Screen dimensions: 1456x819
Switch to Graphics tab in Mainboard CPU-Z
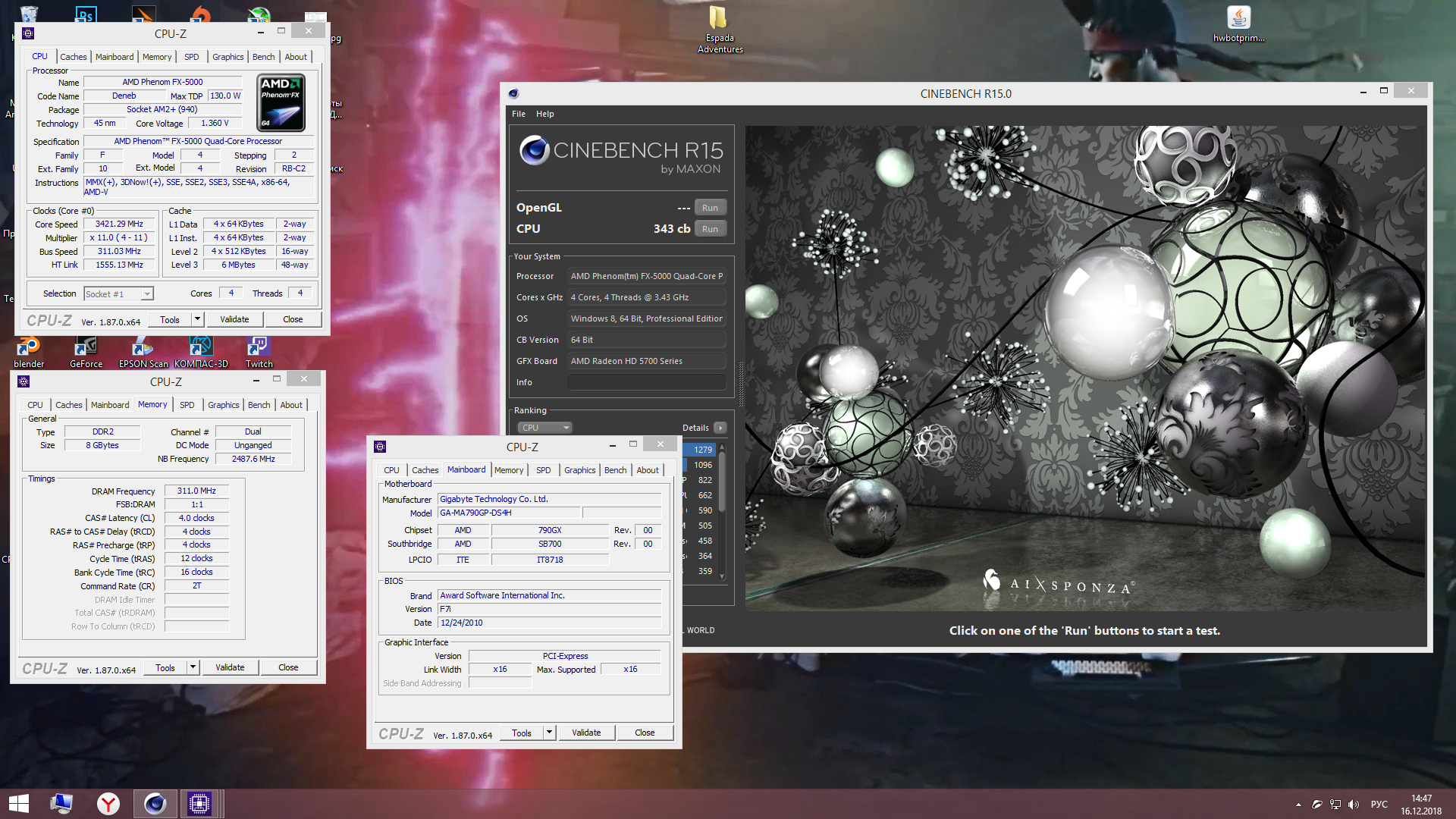579,470
